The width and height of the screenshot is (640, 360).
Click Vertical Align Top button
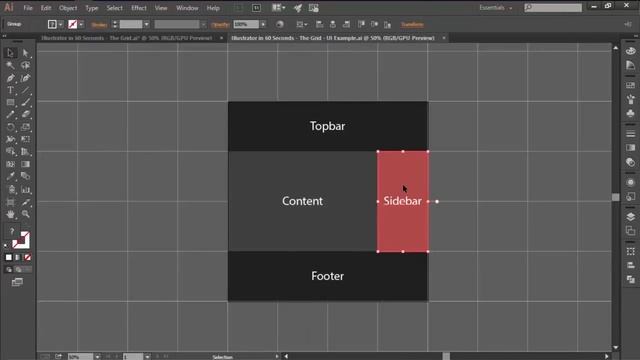361,24
